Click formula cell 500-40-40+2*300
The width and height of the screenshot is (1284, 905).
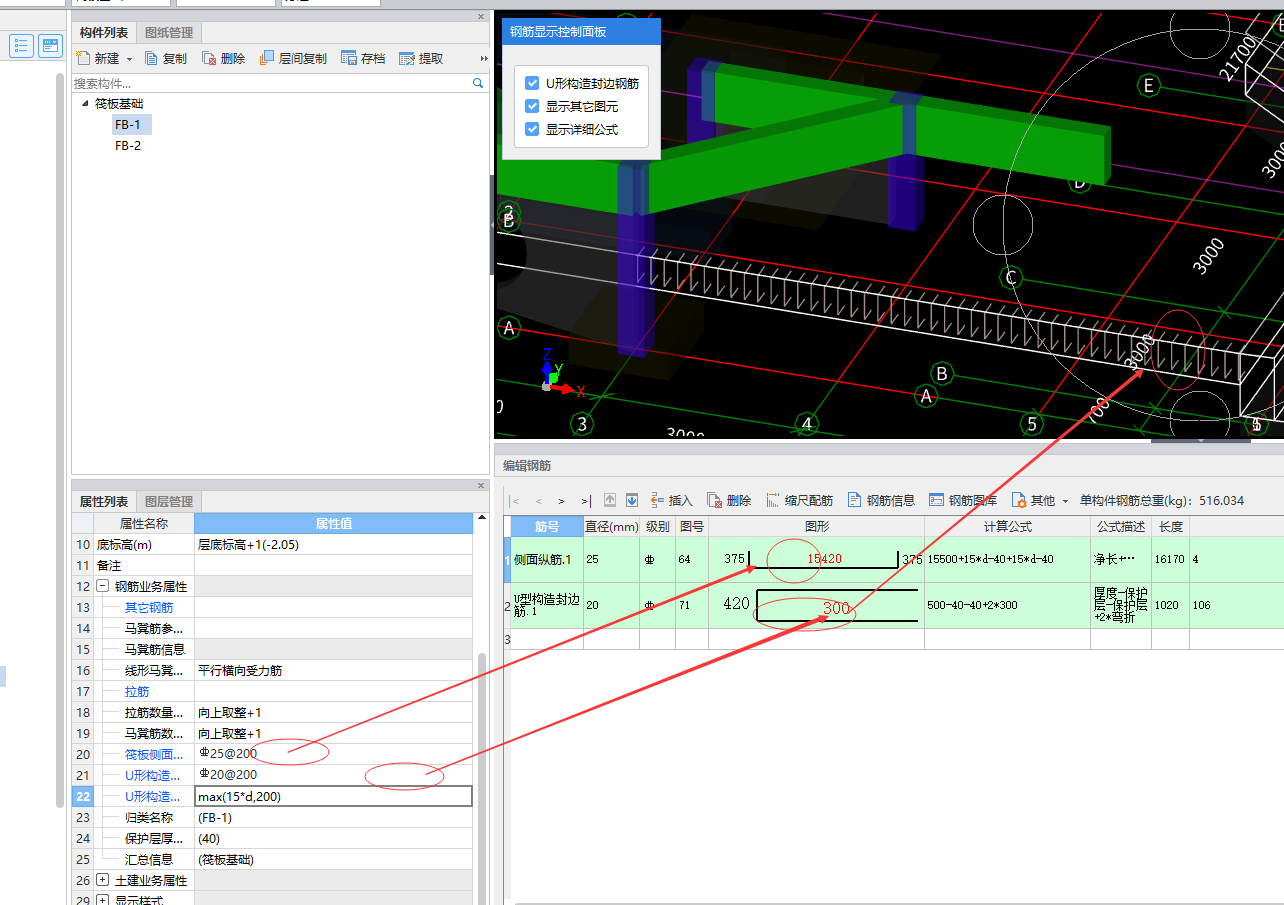pyautogui.click(x=1007, y=606)
